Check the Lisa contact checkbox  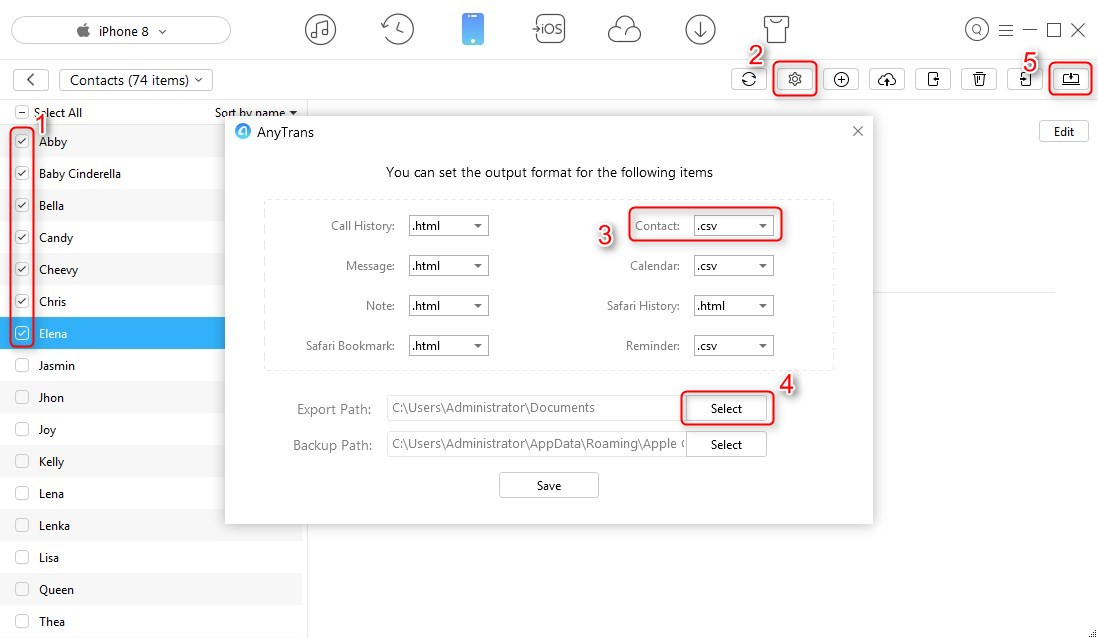coord(22,557)
